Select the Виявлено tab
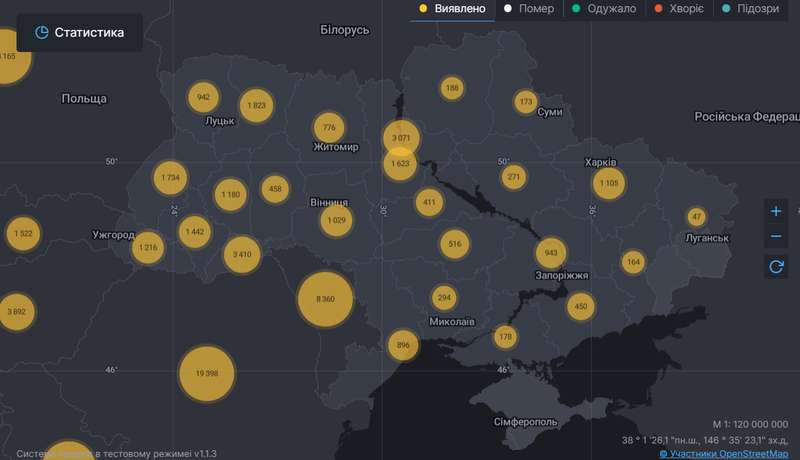This screenshot has width=800, height=460. pos(453,9)
